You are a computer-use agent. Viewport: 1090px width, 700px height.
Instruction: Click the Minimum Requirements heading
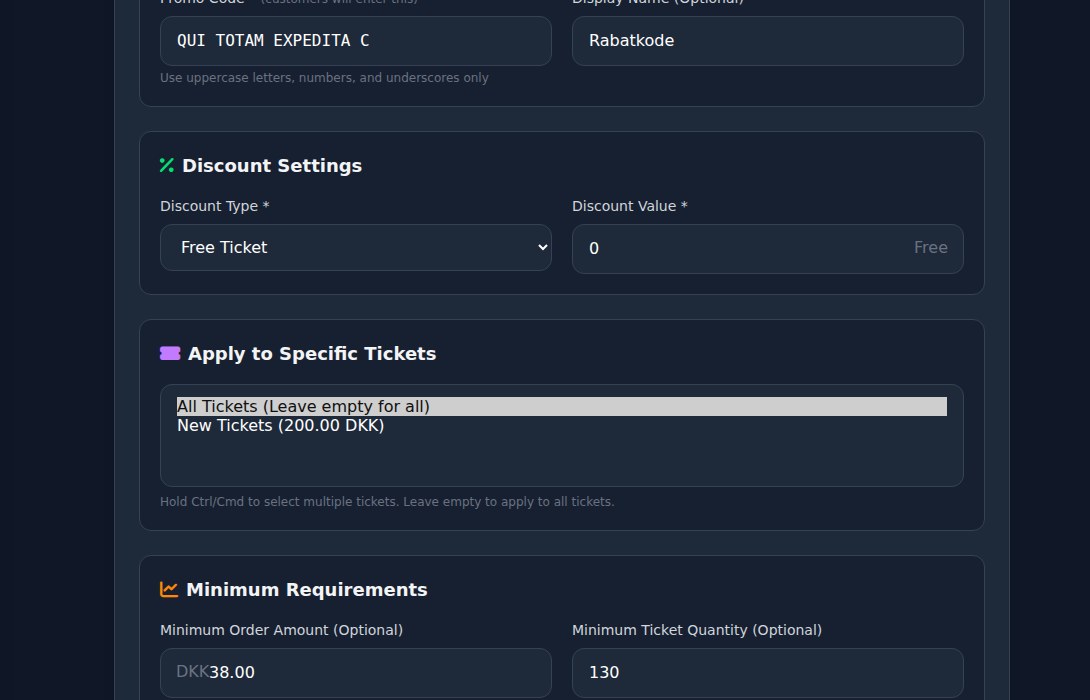pyautogui.click(x=307, y=589)
